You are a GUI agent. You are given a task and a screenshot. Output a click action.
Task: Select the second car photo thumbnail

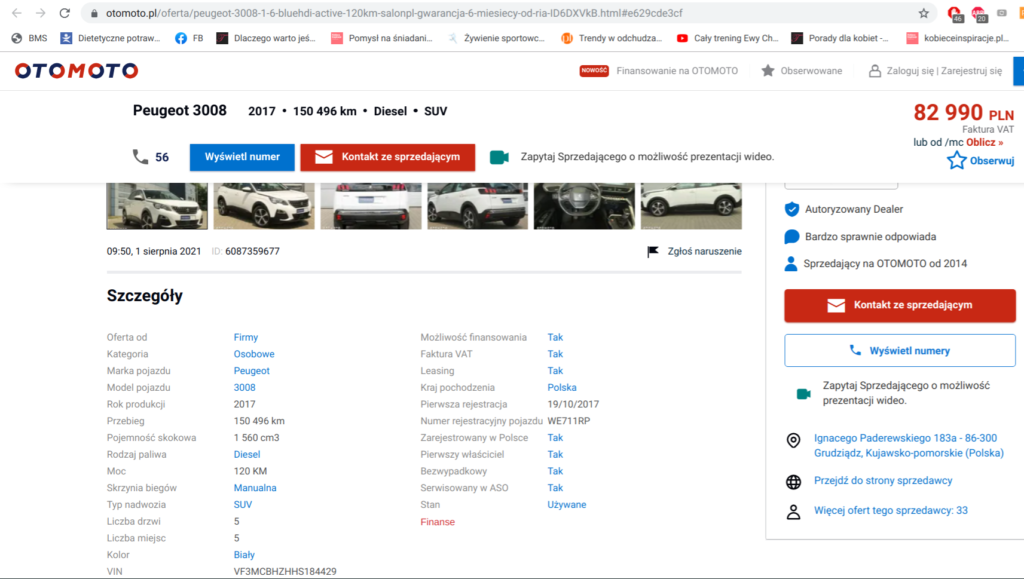tap(264, 206)
